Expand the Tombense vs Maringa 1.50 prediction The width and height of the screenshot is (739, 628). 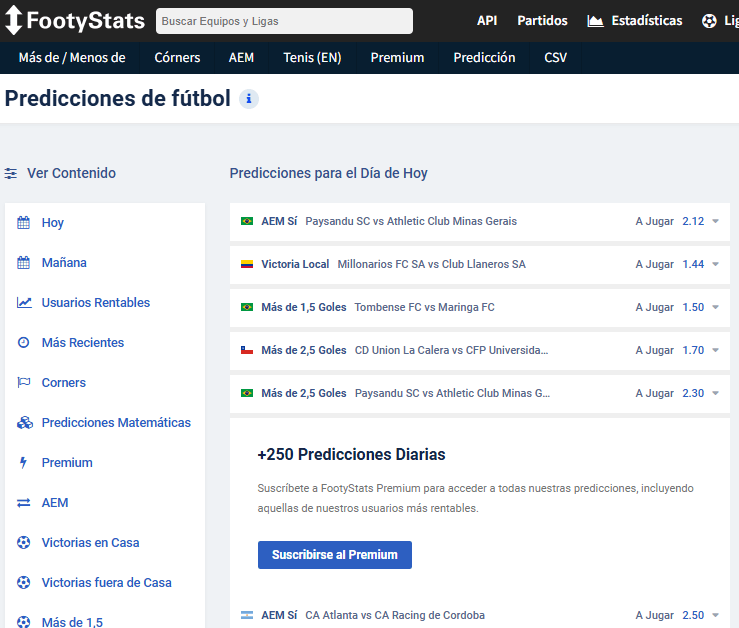pos(715,307)
